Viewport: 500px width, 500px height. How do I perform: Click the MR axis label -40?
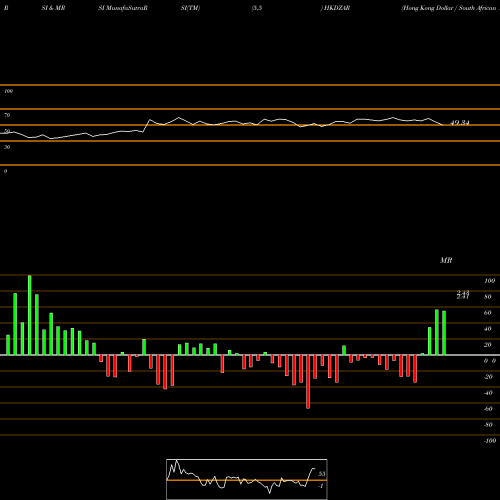488,393
